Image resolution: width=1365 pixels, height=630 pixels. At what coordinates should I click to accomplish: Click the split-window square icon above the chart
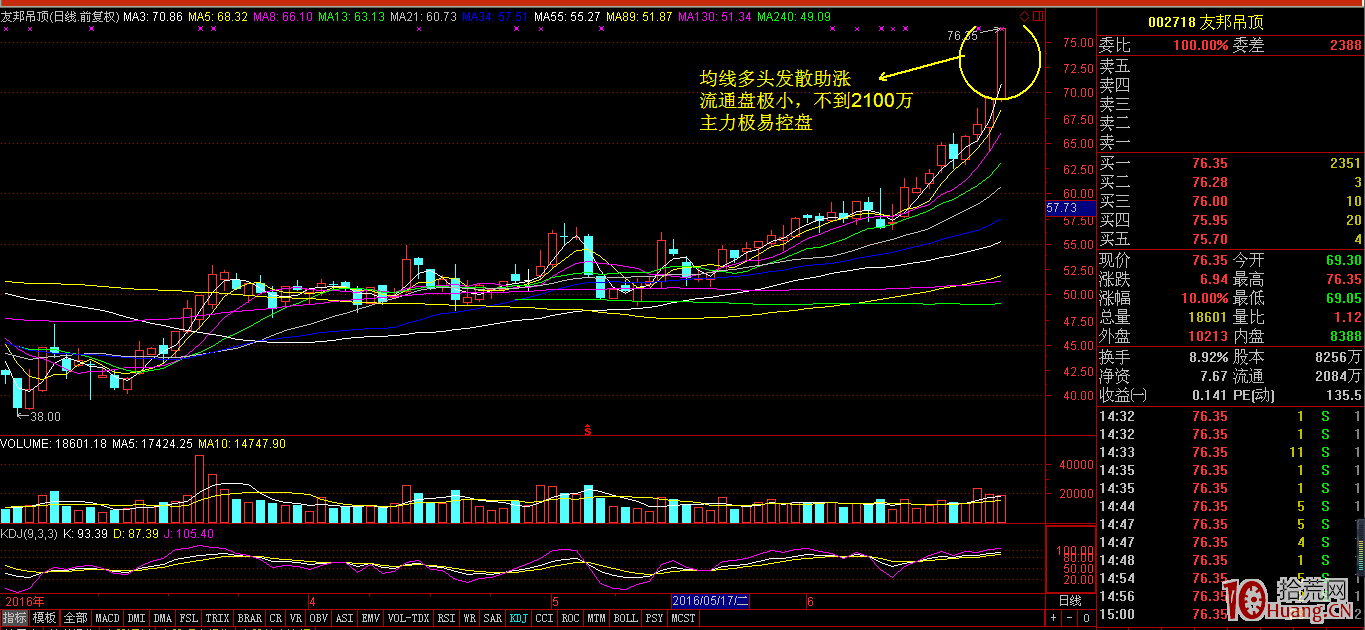[1038, 17]
